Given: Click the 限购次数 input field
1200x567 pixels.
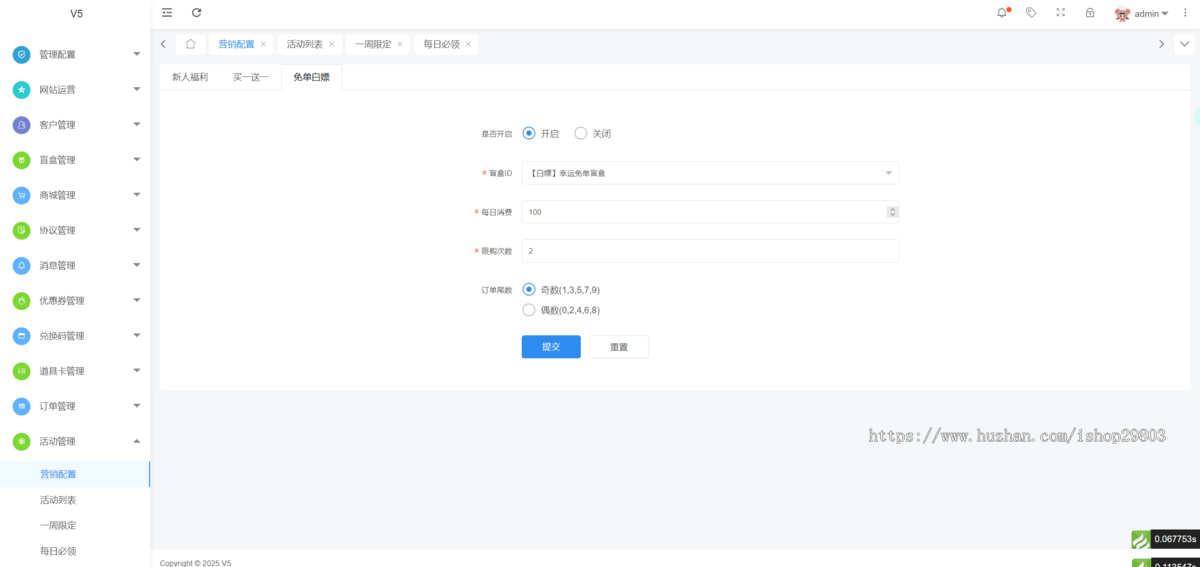Looking at the screenshot, I should click(x=710, y=251).
